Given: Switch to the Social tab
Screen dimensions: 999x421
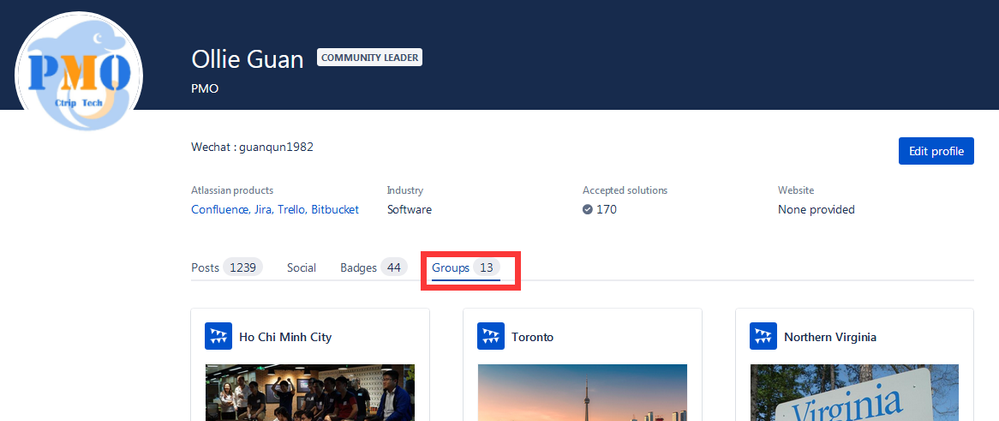Looking at the screenshot, I should click(x=301, y=268).
